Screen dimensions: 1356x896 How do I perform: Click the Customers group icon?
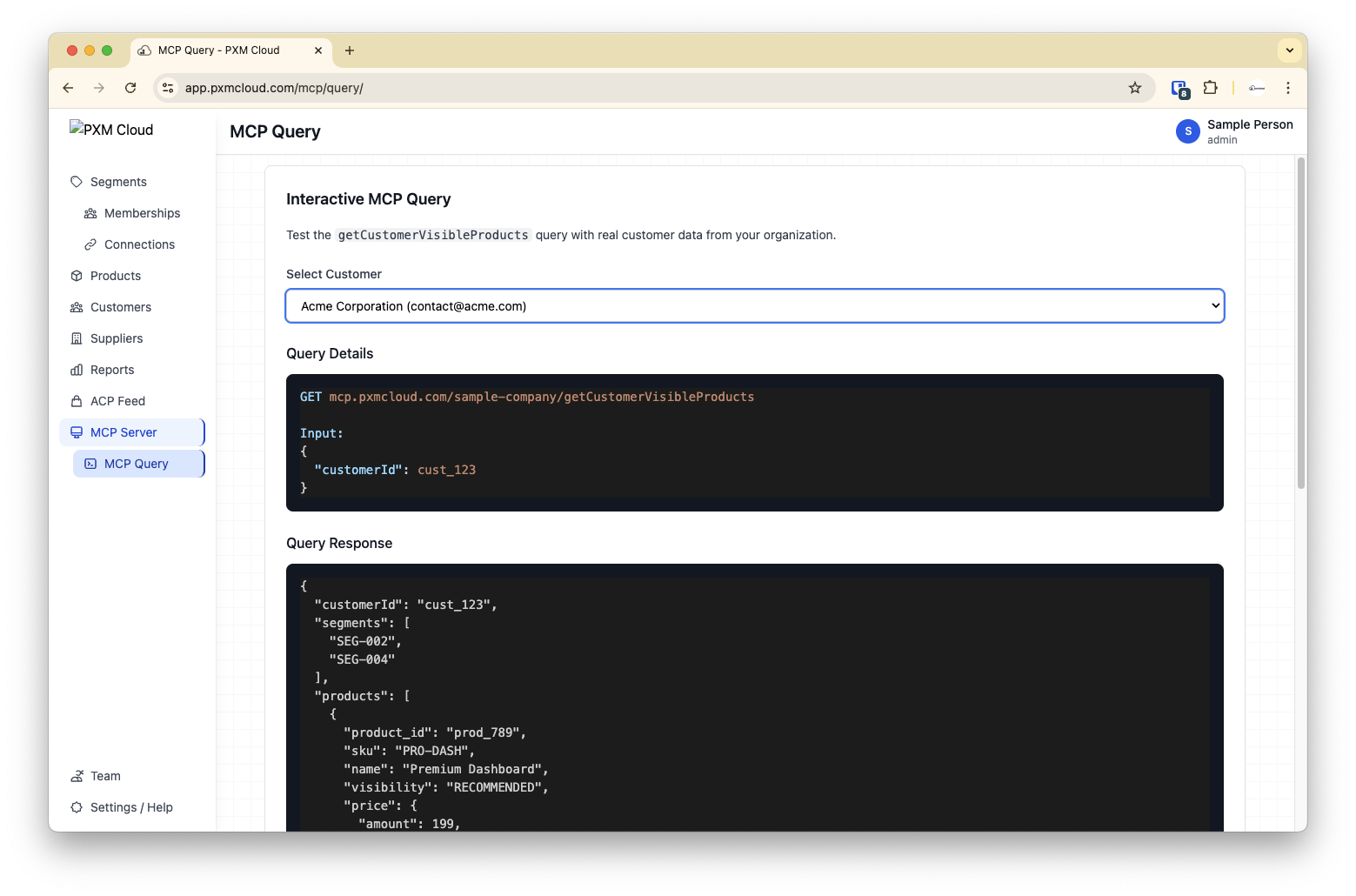(77, 307)
